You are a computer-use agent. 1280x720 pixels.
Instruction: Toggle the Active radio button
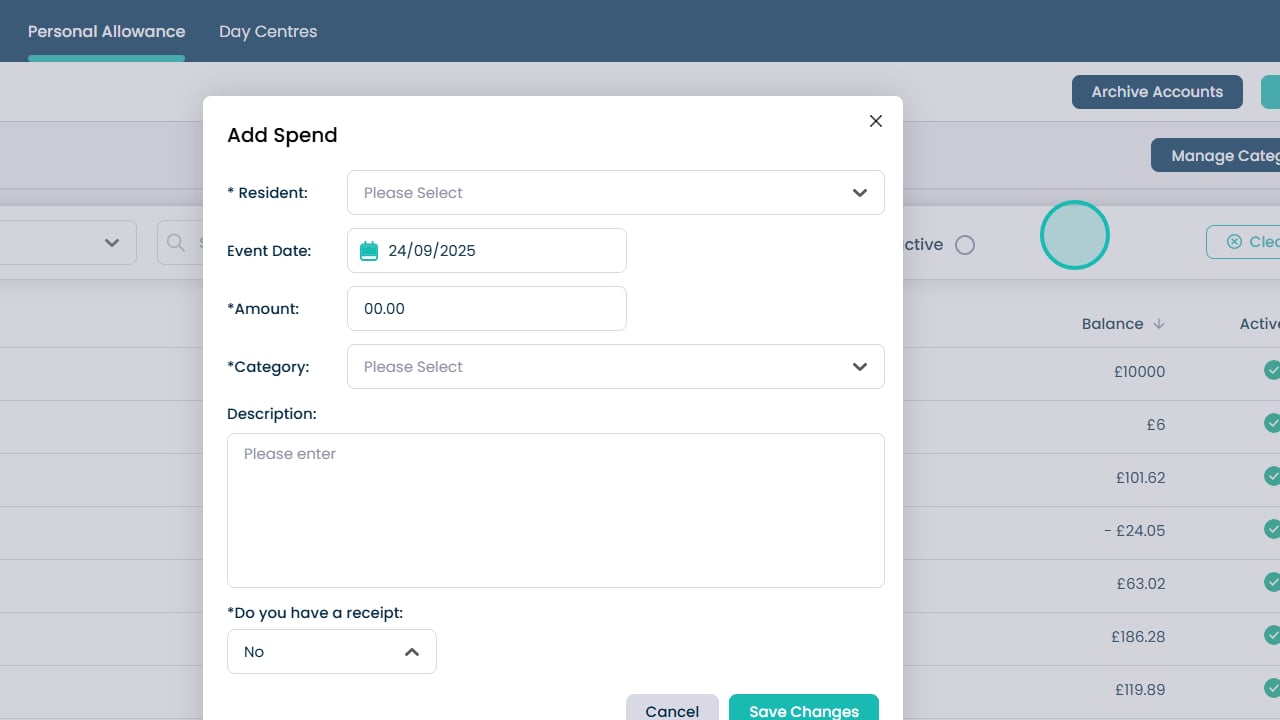(x=964, y=245)
